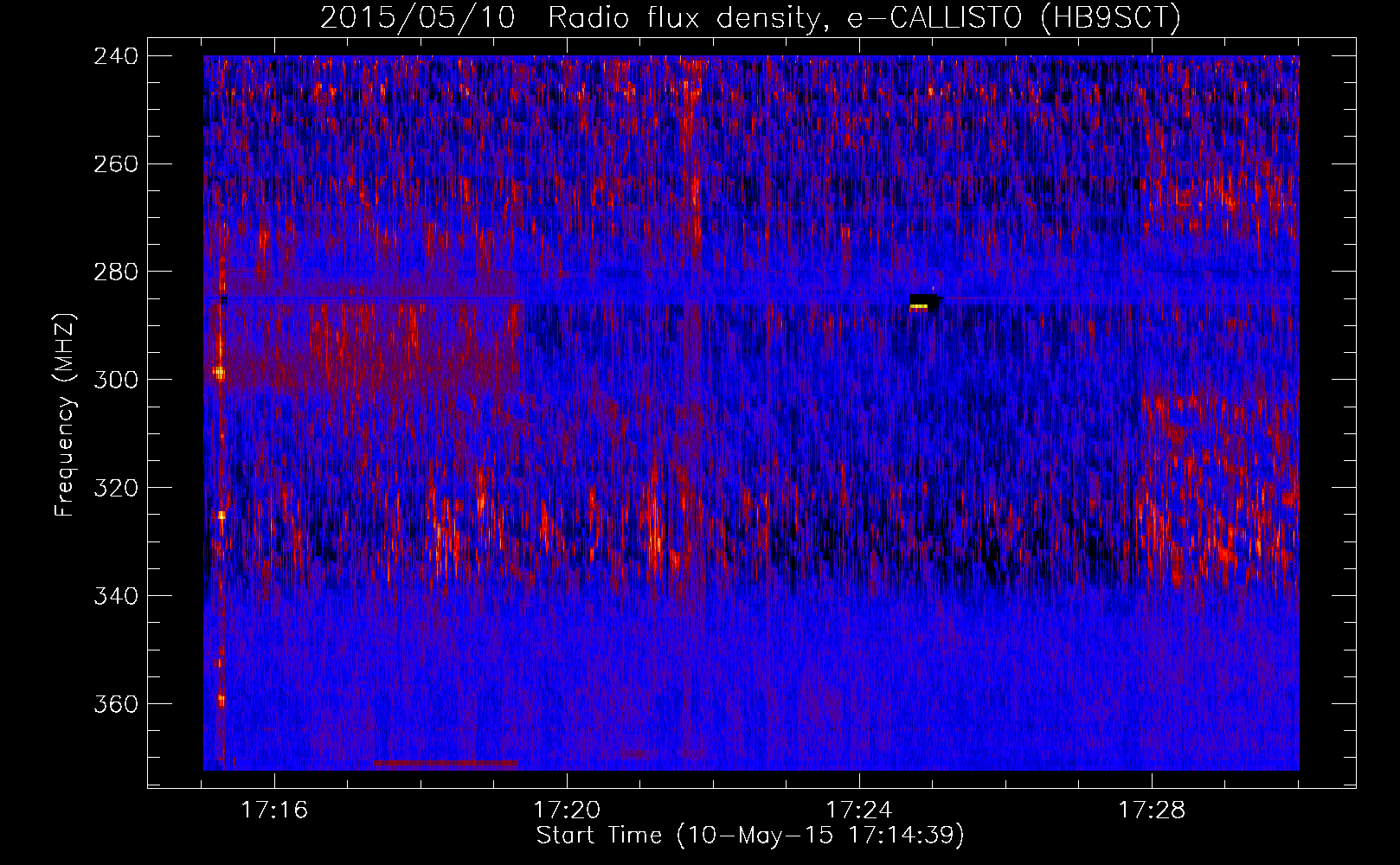Click the 320 frequency tick label
1400x865 pixels.
(x=115, y=488)
